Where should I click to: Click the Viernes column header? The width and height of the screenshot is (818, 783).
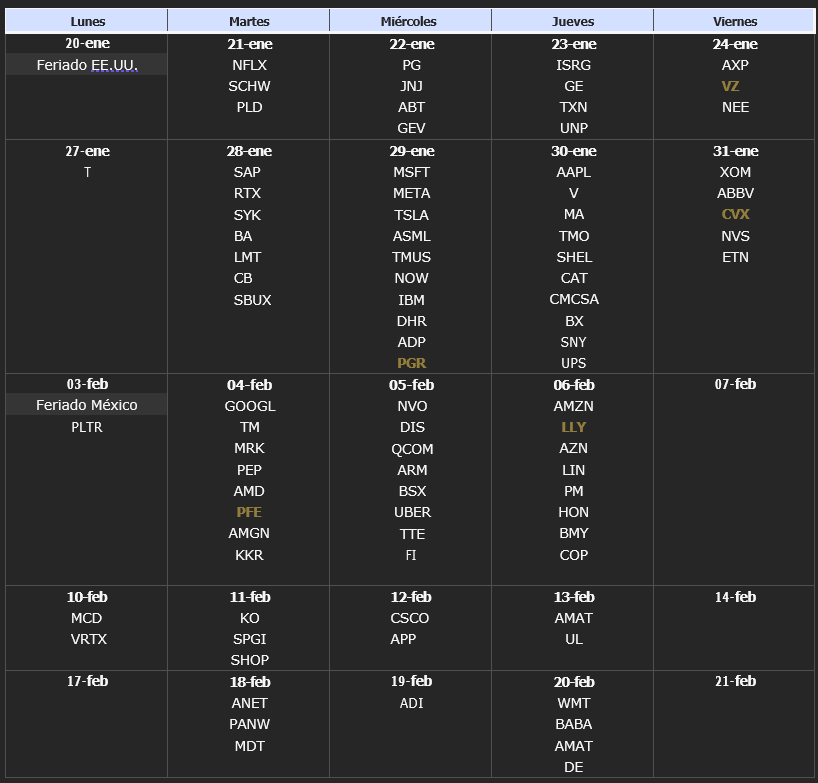[735, 21]
